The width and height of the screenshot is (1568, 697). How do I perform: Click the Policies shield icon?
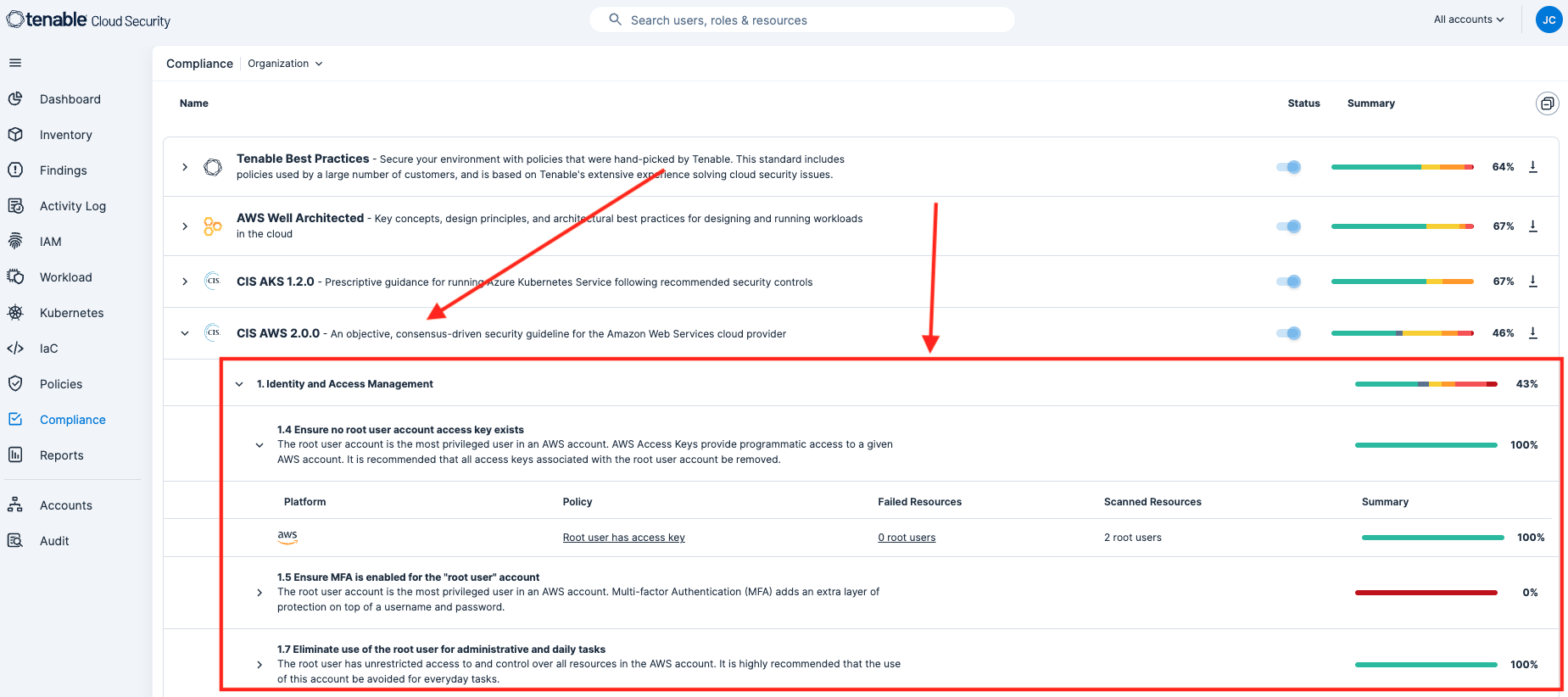click(15, 384)
